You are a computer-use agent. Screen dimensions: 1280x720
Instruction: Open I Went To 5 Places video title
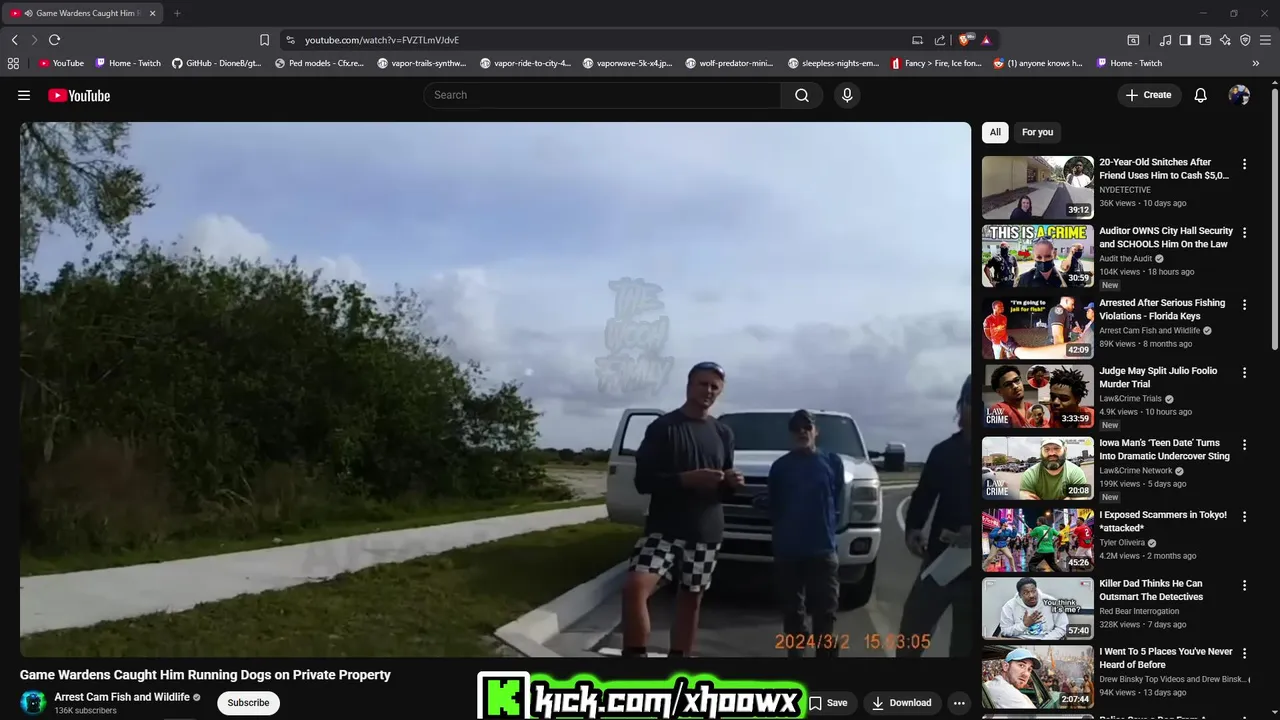1166,658
